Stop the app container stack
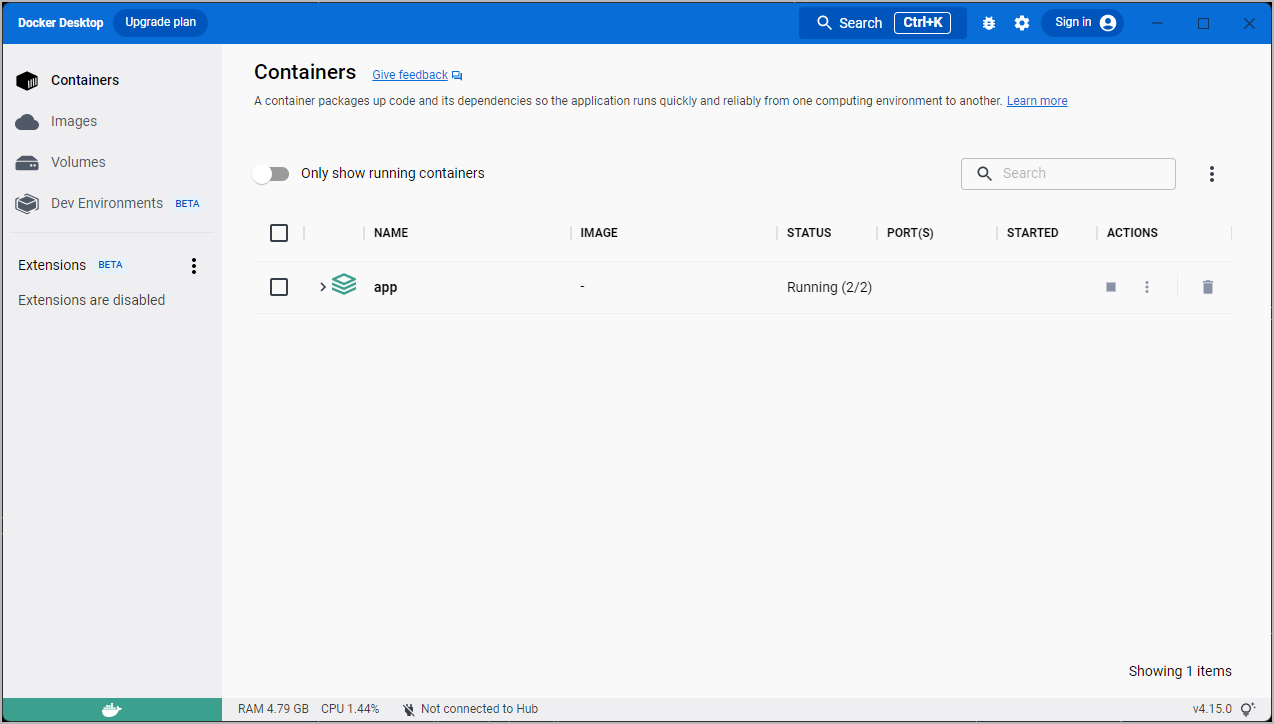This screenshot has width=1274, height=724. tap(1111, 287)
